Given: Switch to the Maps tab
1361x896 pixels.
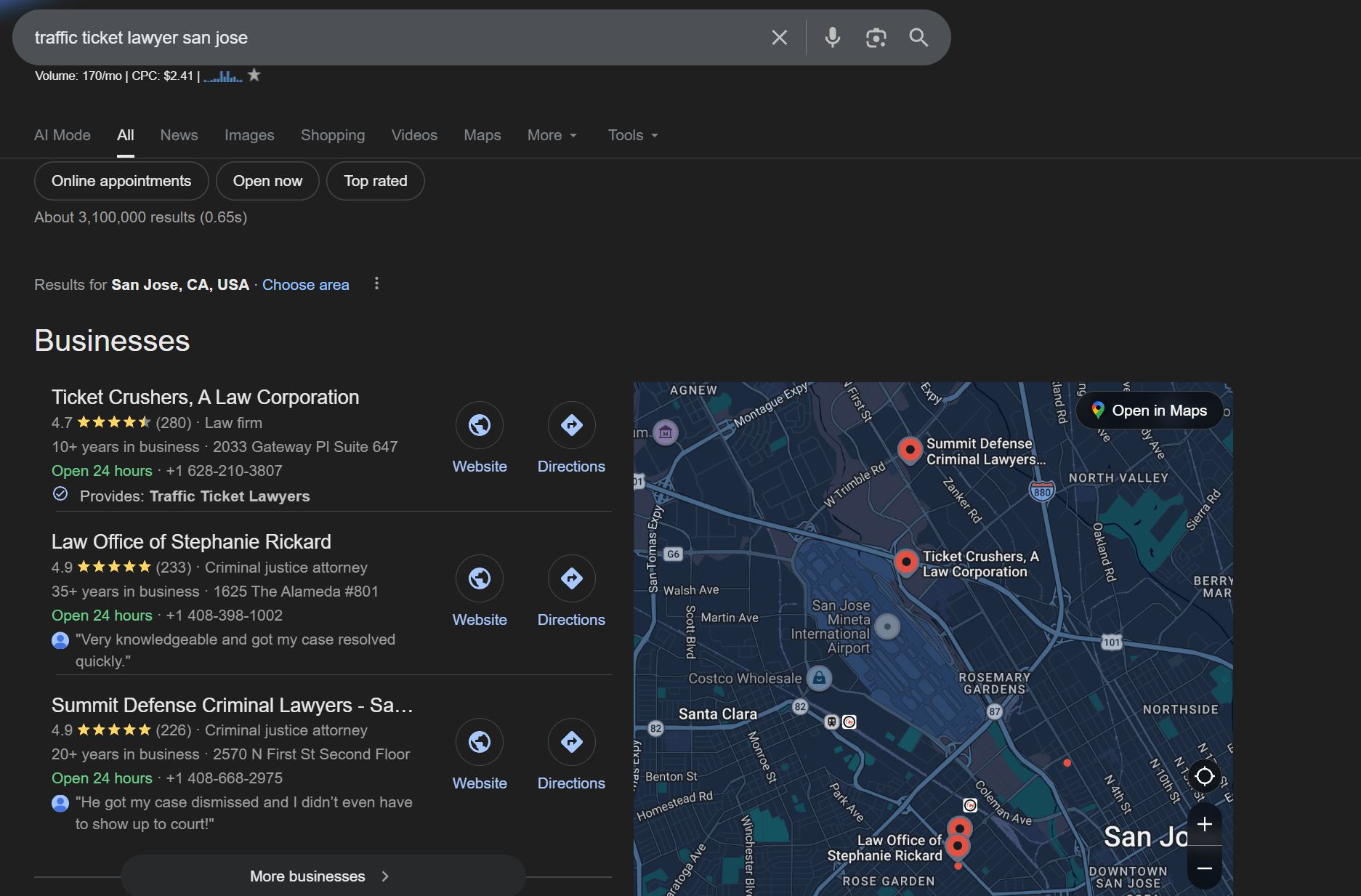Looking at the screenshot, I should [x=482, y=135].
